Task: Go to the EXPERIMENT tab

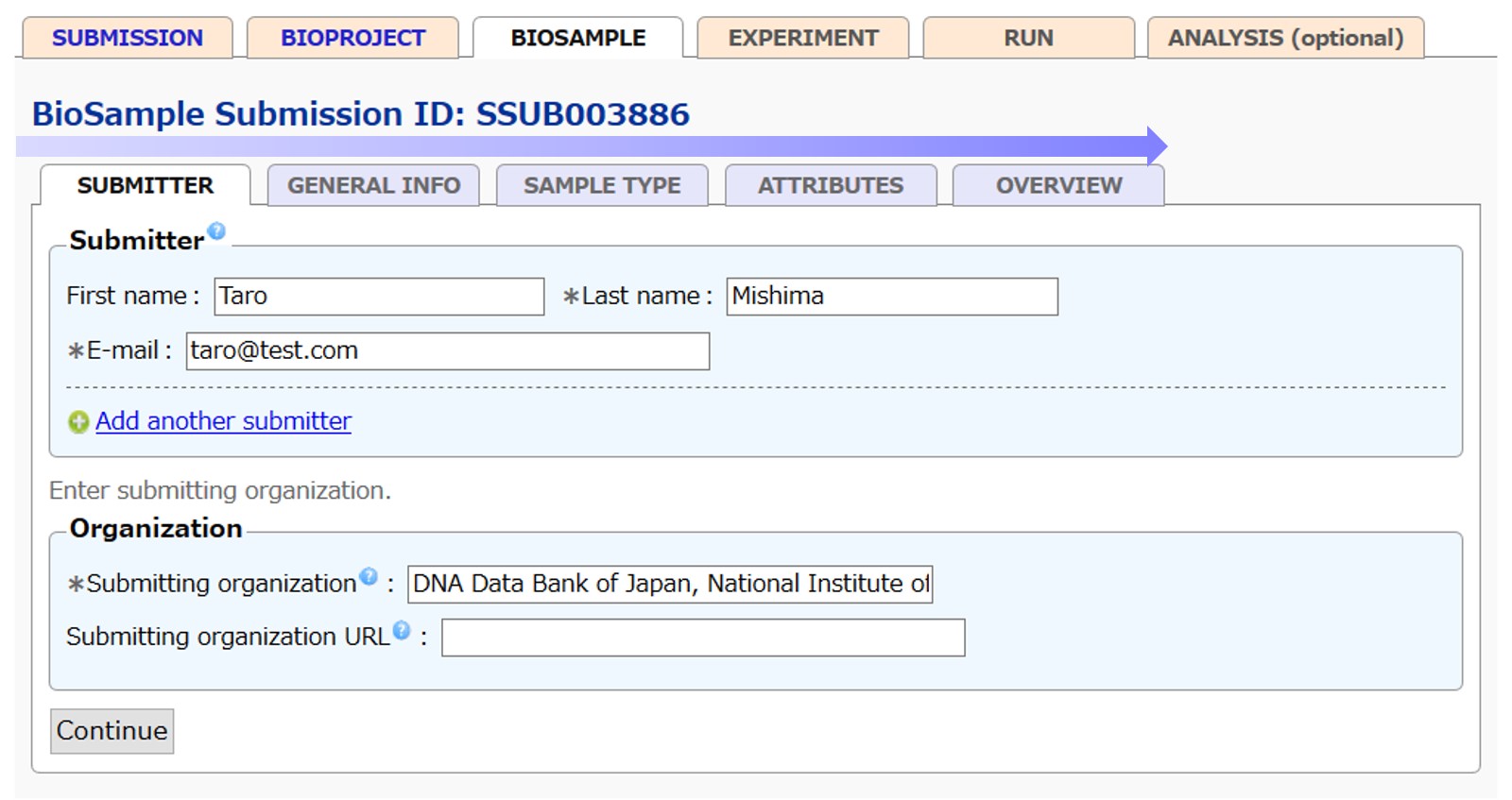Action: click(x=803, y=38)
